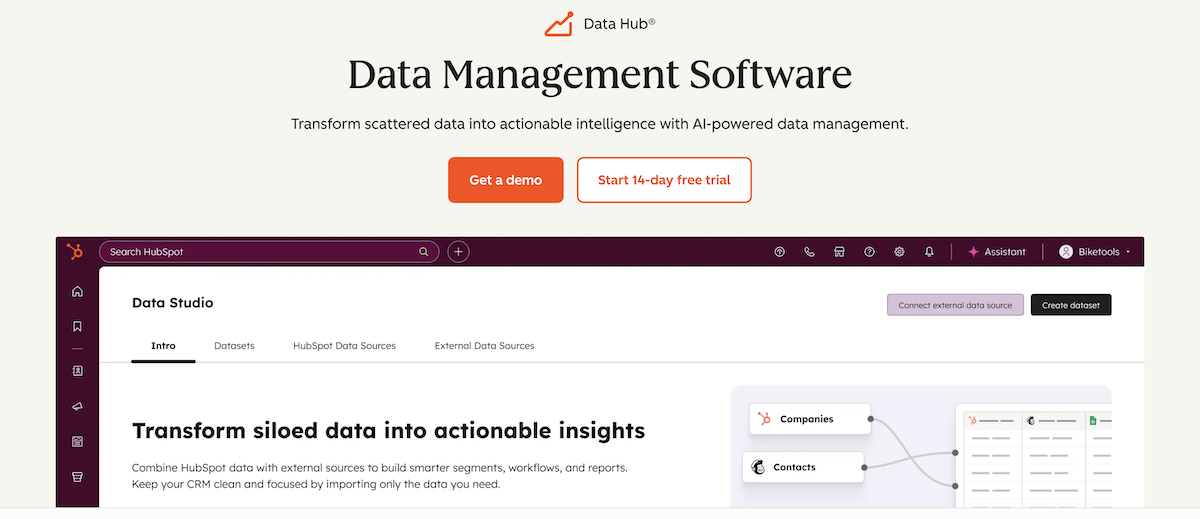The height and width of the screenshot is (519, 1200).
Task: Click the phone calling icon
Action: [x=809, y=252]
